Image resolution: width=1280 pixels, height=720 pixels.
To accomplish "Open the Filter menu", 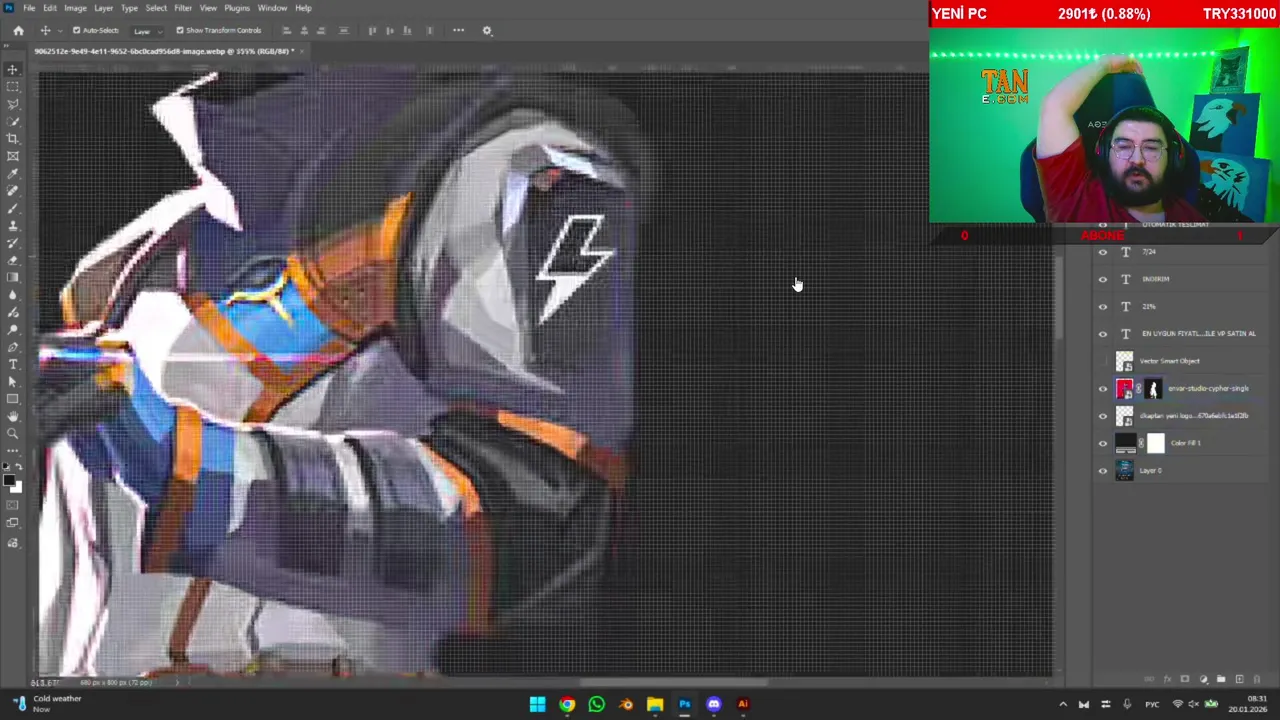I will click(183, 8).
